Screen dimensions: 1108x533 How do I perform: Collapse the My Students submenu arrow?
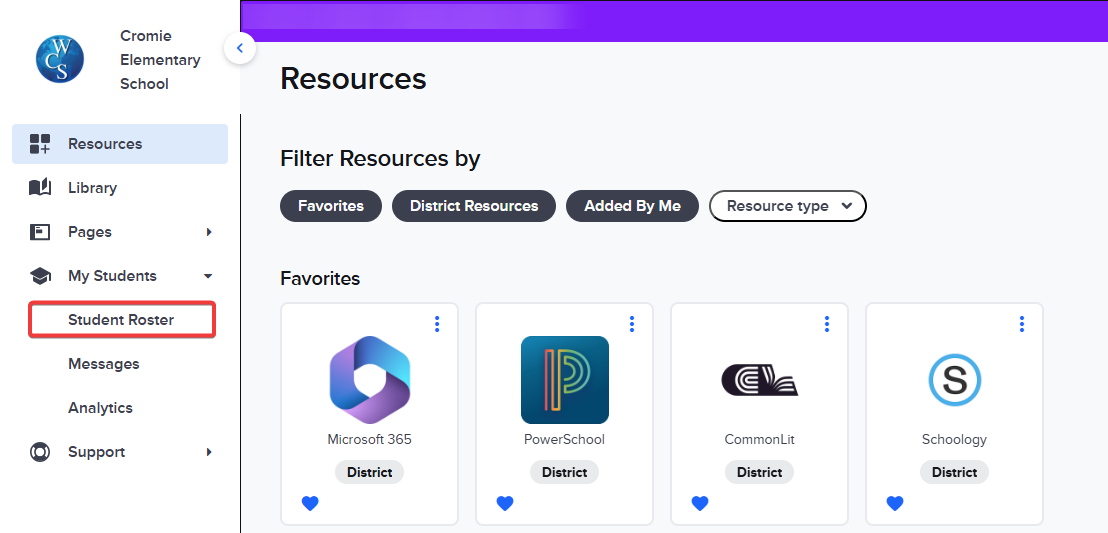coord(208,276)
